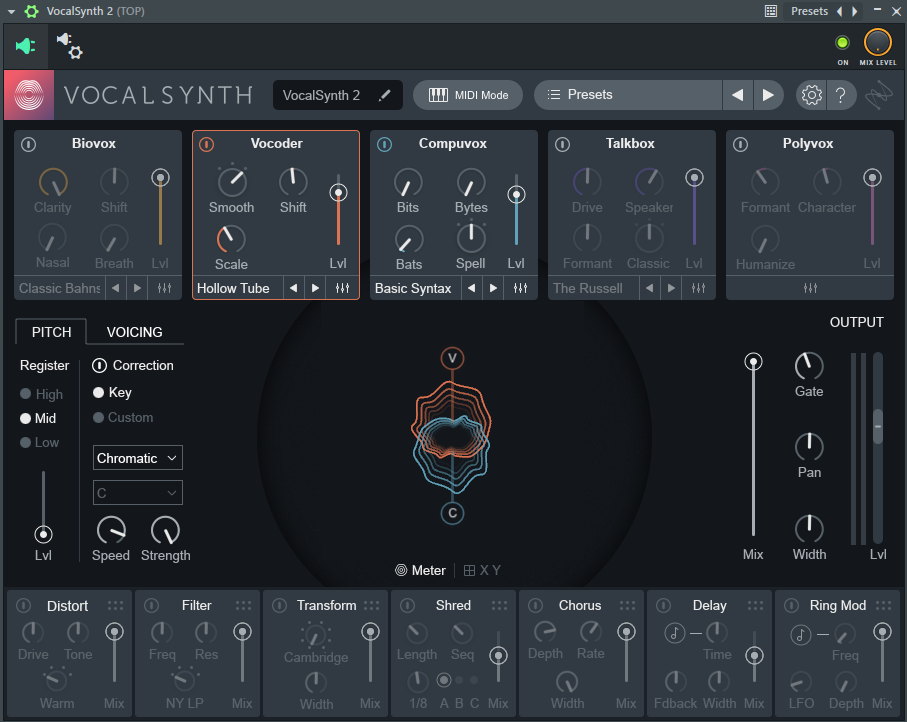Click the Delay tempo sync note icon
This screenshot has width=907, height=722.
coord(675,632)
